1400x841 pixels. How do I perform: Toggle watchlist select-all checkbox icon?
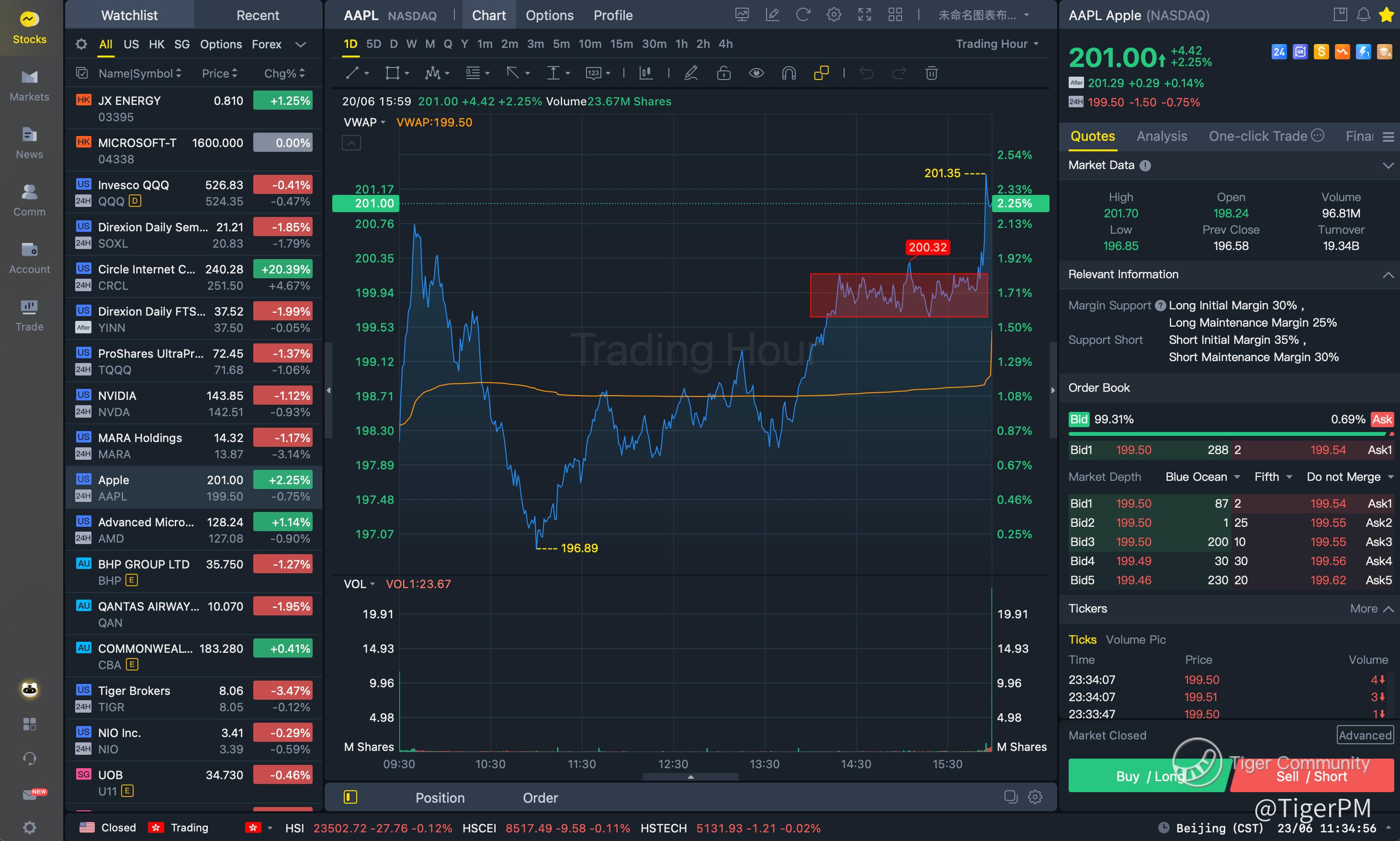[x=81, y=73]
